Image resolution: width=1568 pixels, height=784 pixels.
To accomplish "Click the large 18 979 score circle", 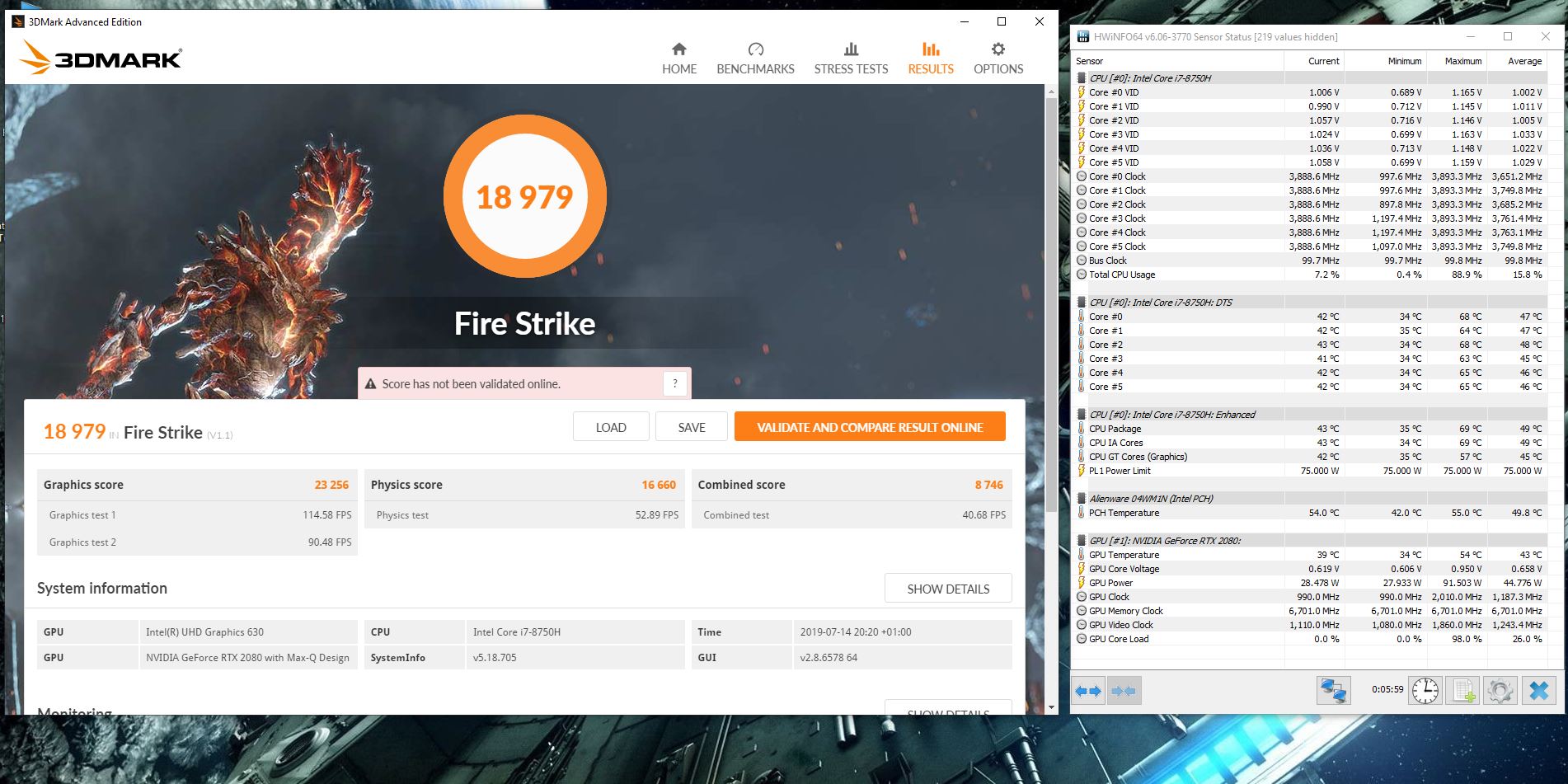I will click(525, 197).
